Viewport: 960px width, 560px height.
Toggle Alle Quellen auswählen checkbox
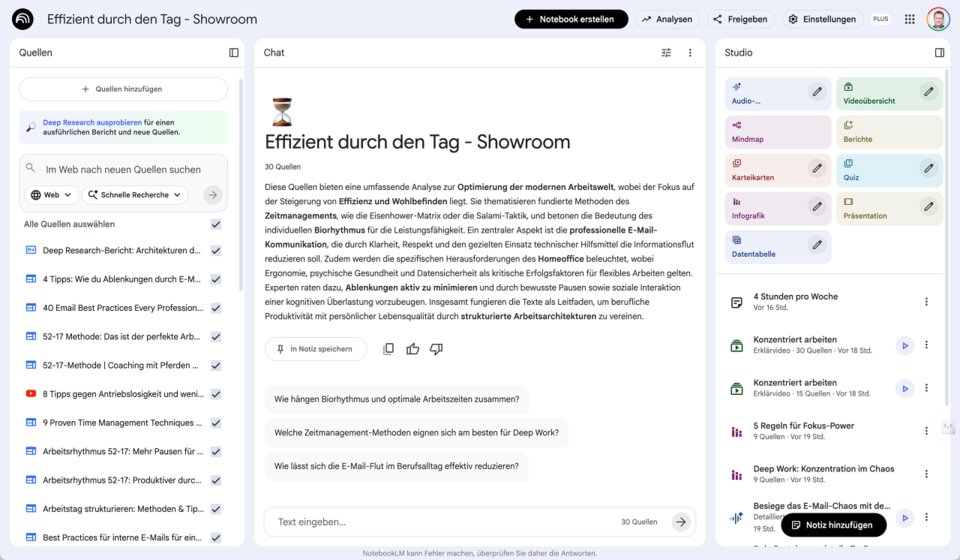[216, 225]
